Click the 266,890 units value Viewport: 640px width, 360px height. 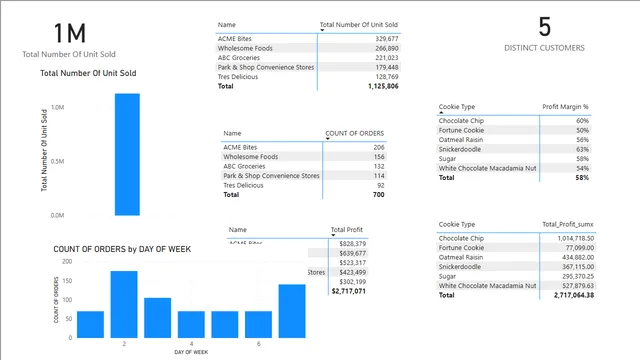tap(387, 48)
